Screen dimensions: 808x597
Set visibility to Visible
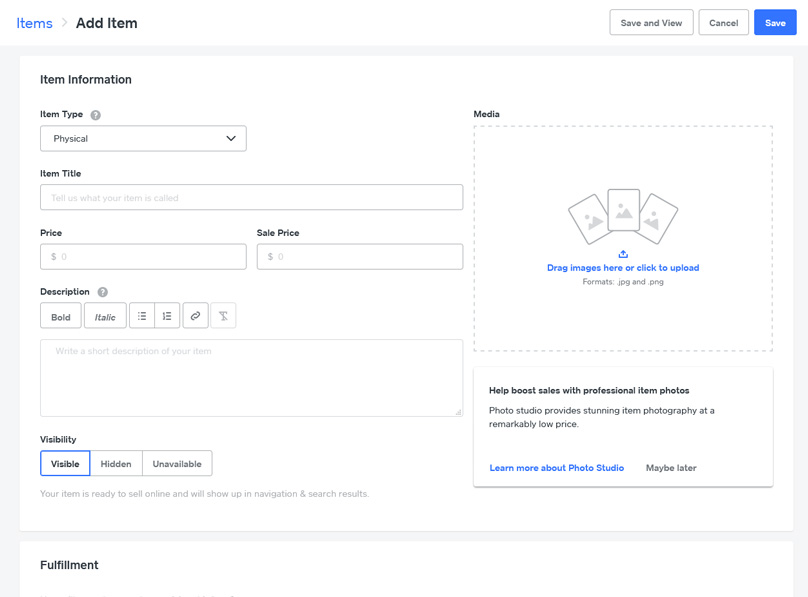click(x=65, y=464)
